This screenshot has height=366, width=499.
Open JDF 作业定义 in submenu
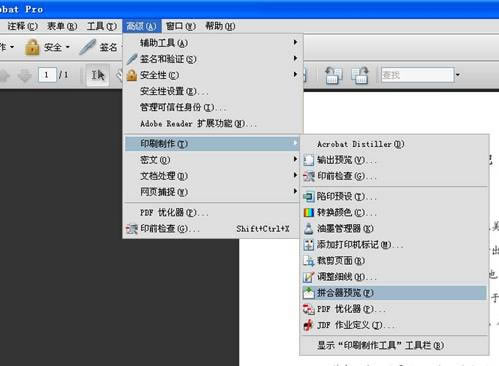coord(394,325)
